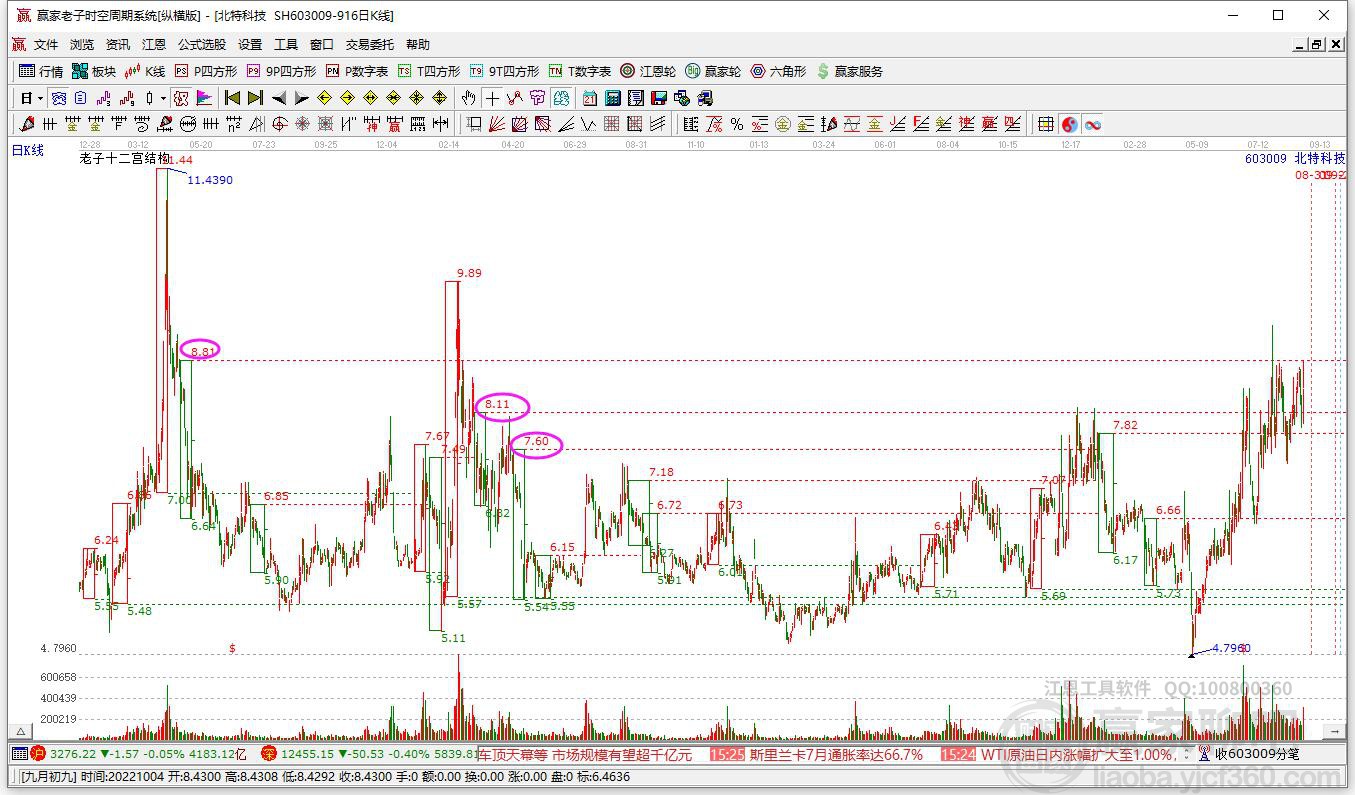Jump to last bar with skip-forward icon
This screenshot has height=795, width=1355.
[255, 98]
